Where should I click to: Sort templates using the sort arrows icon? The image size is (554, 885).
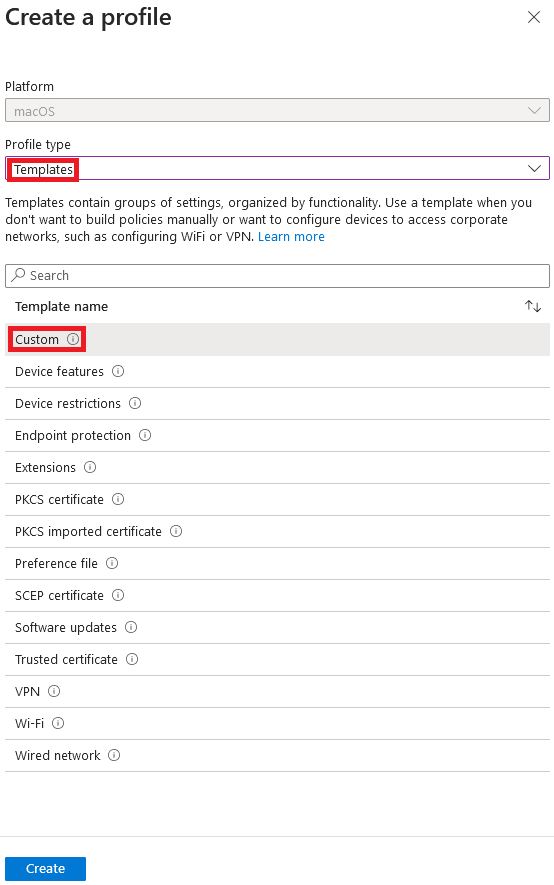point(533,306)
